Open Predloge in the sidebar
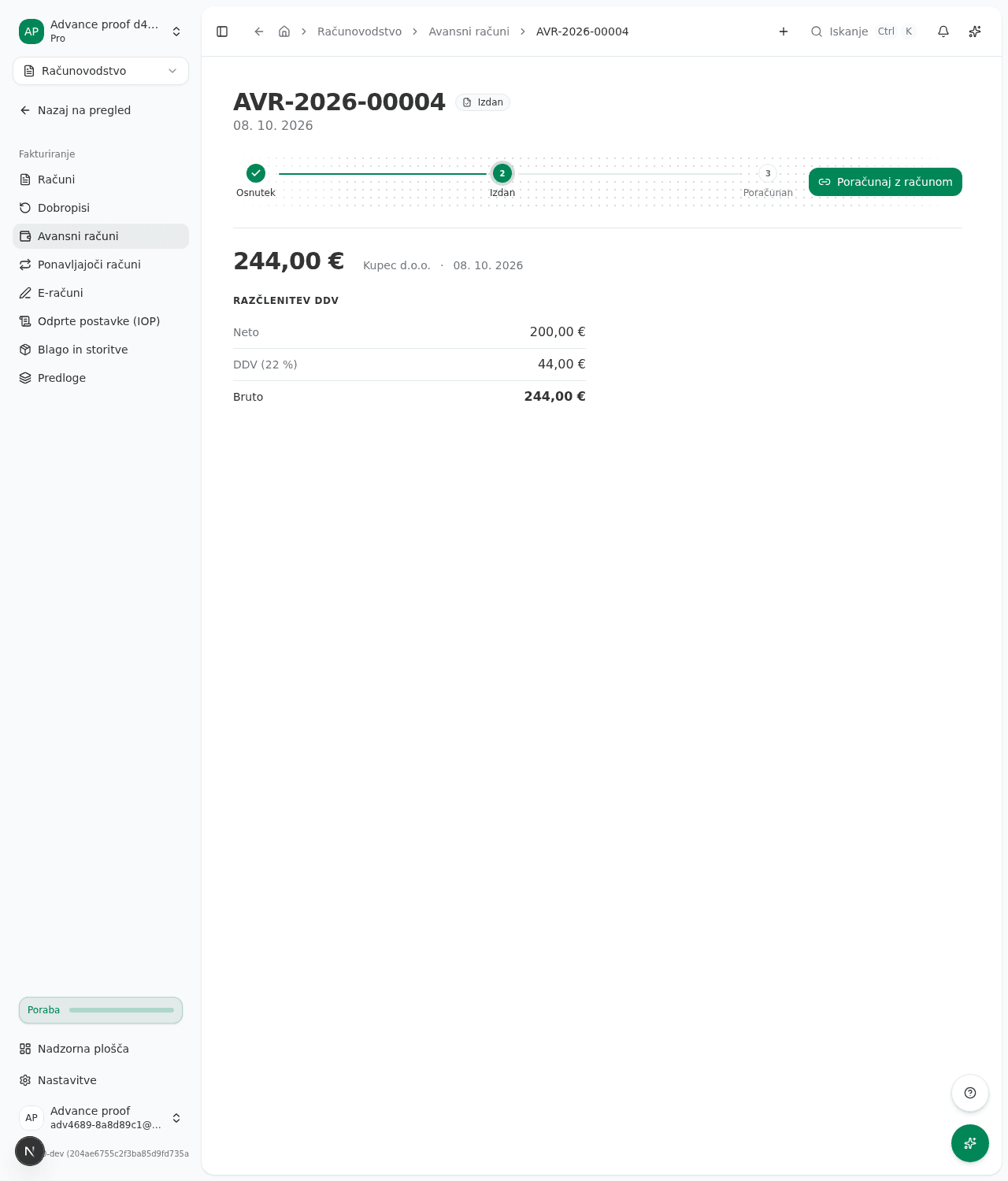 101,378
